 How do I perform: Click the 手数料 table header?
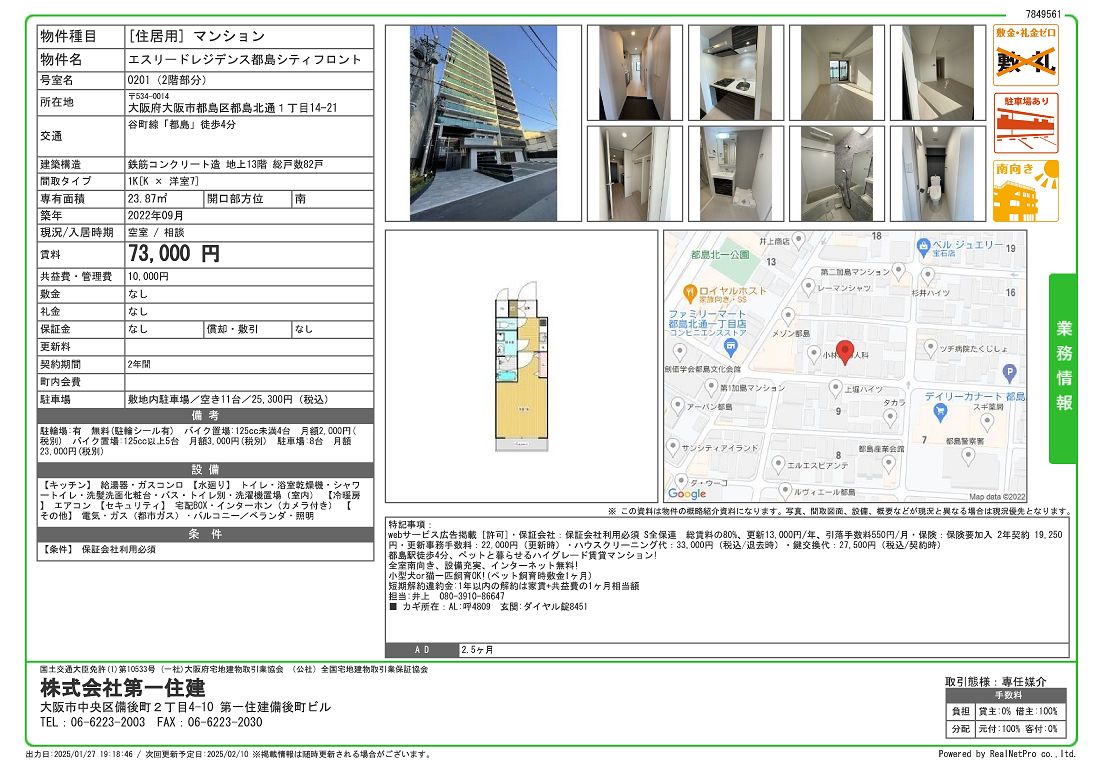1007,696
